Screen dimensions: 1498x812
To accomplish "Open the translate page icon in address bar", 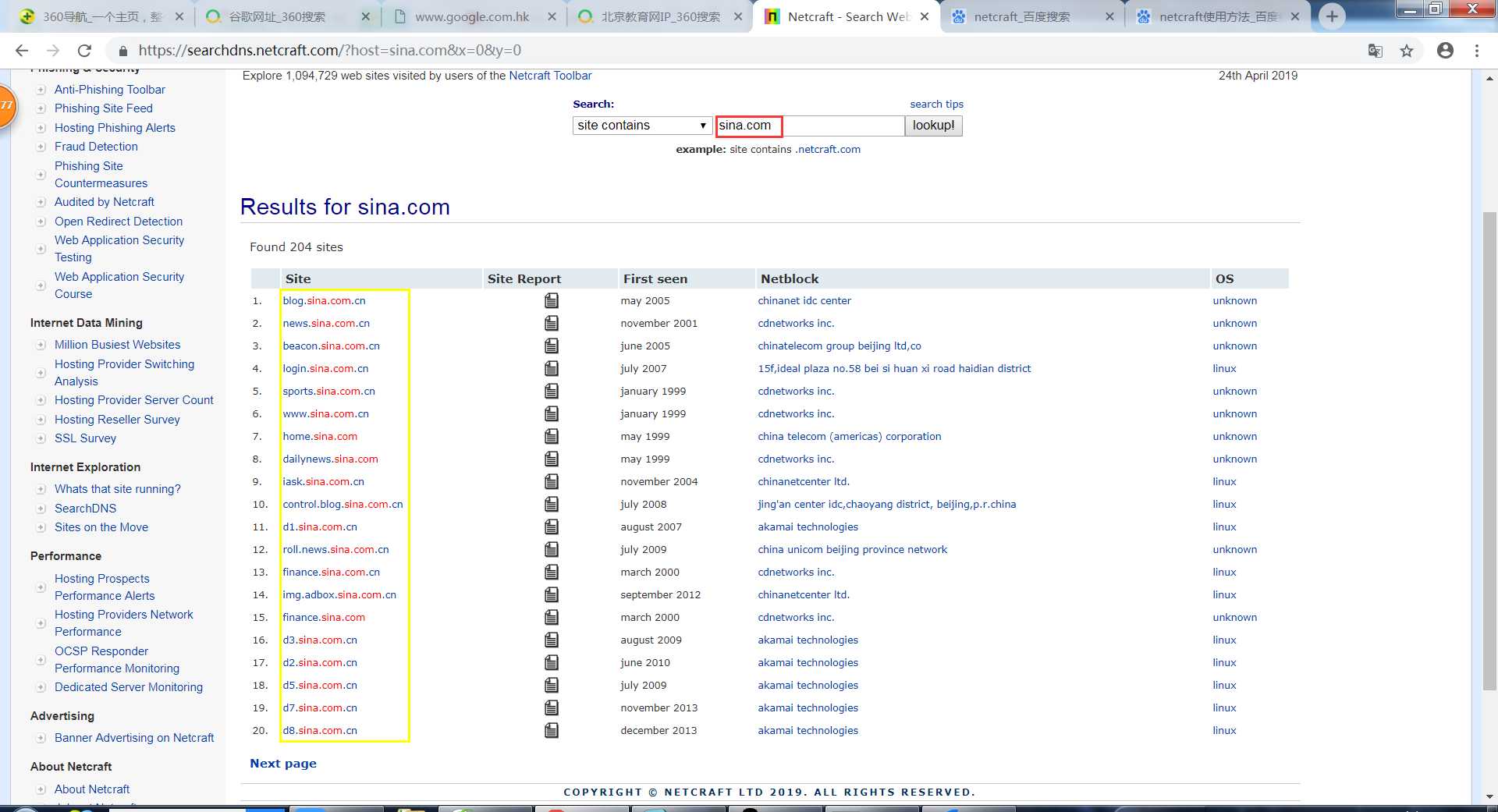I will (1376, 51).
